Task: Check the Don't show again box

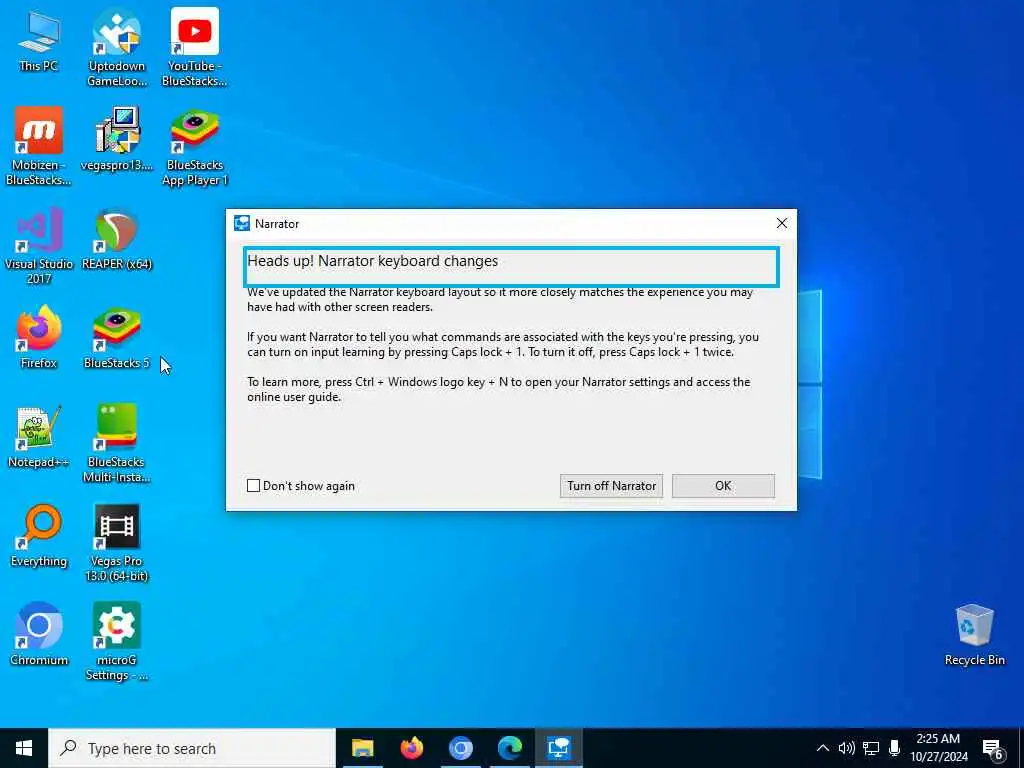Action: tap(253, 485)
